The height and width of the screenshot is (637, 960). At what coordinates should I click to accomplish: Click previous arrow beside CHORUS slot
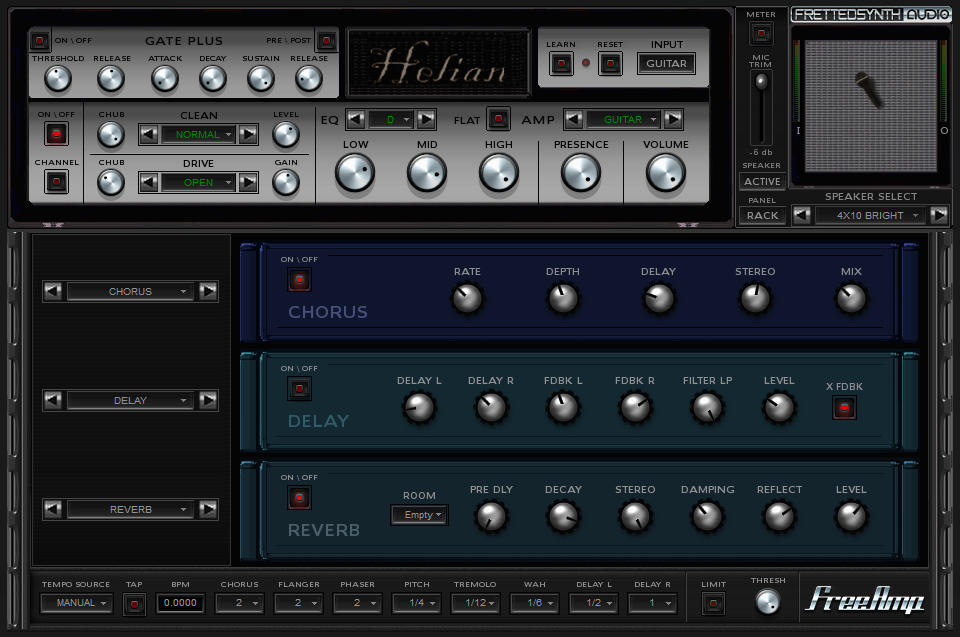point(53,292)
